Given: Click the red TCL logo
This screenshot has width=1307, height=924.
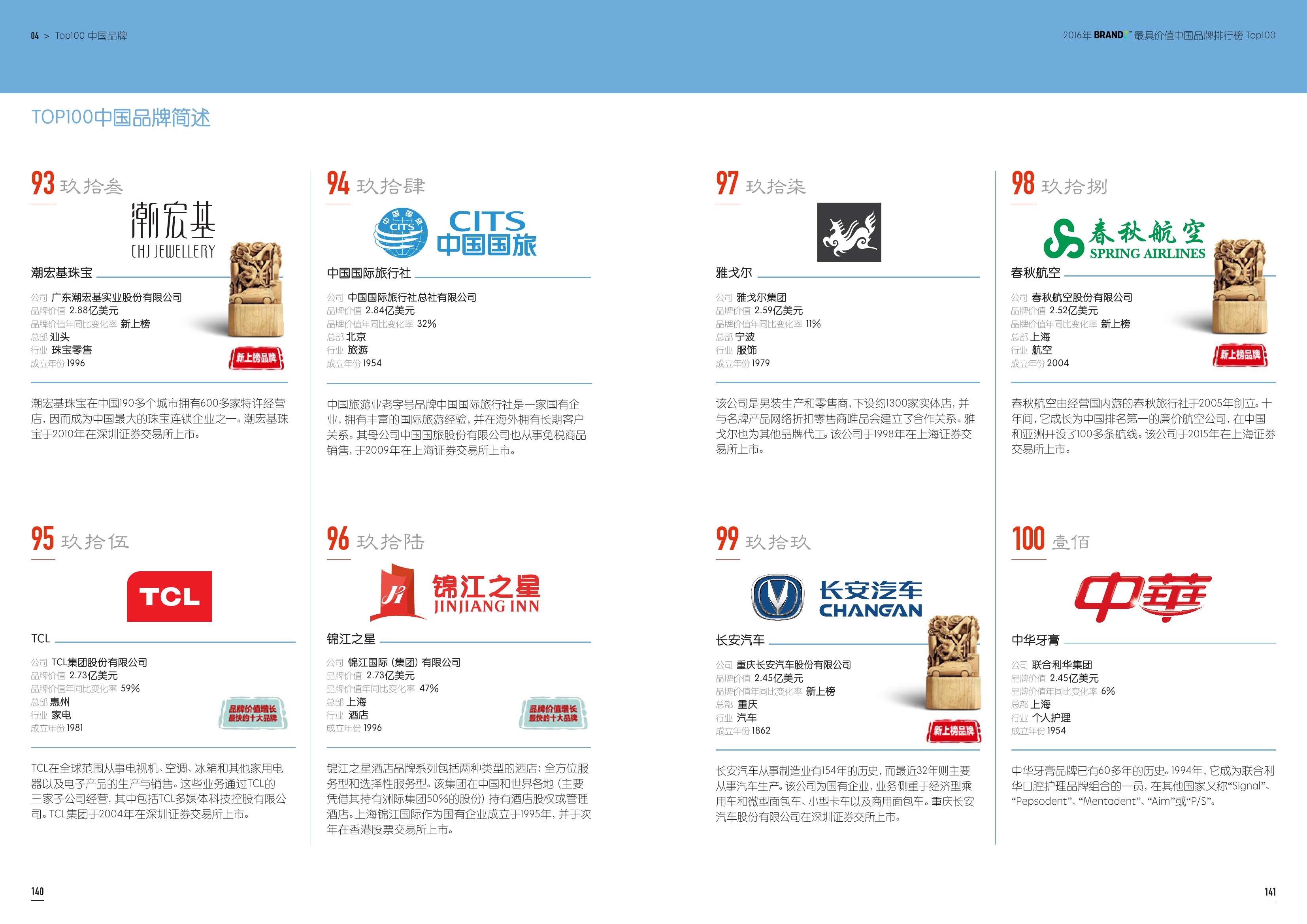Looking at the screenshot, I should 169,596.
